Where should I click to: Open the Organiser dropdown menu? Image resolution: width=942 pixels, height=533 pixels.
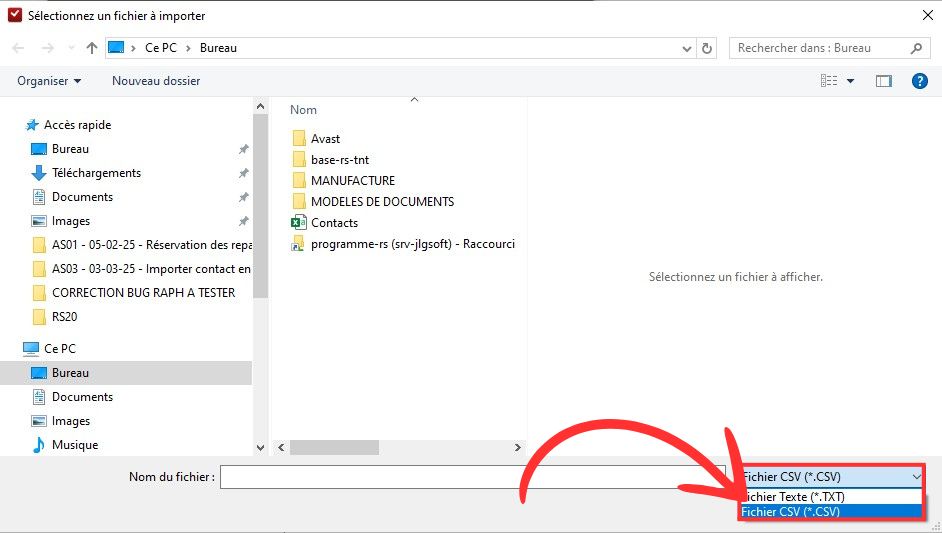[49, 81]
